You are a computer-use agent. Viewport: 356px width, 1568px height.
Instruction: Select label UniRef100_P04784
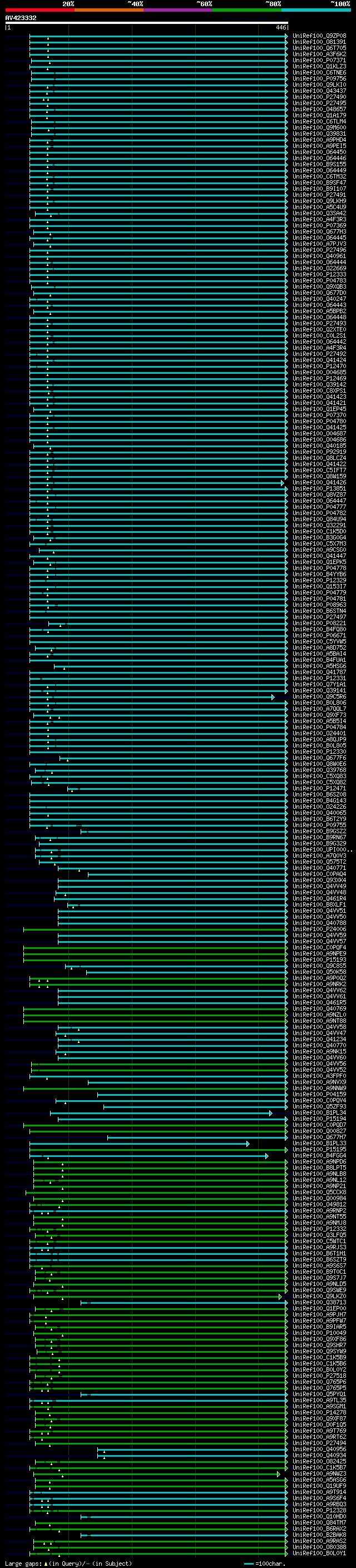(319, 727)
